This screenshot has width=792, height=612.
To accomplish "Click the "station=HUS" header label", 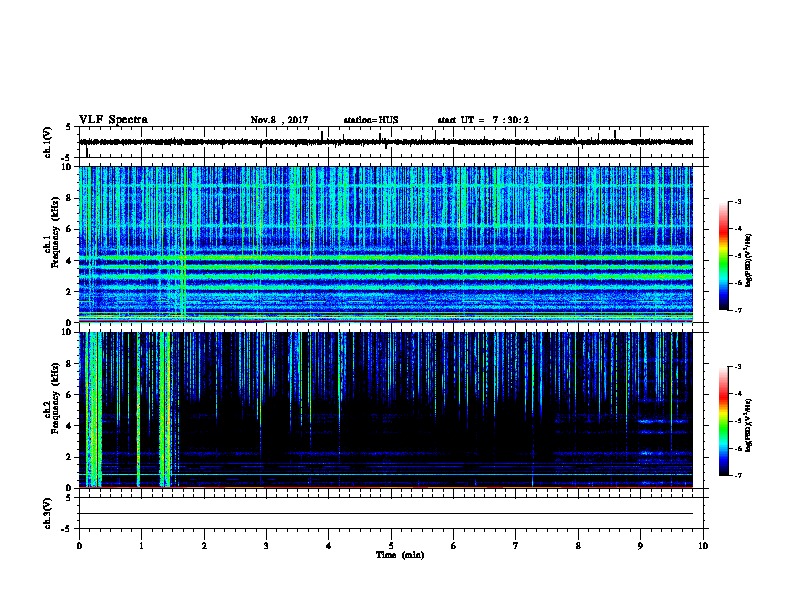I will (x=371, y=120).
